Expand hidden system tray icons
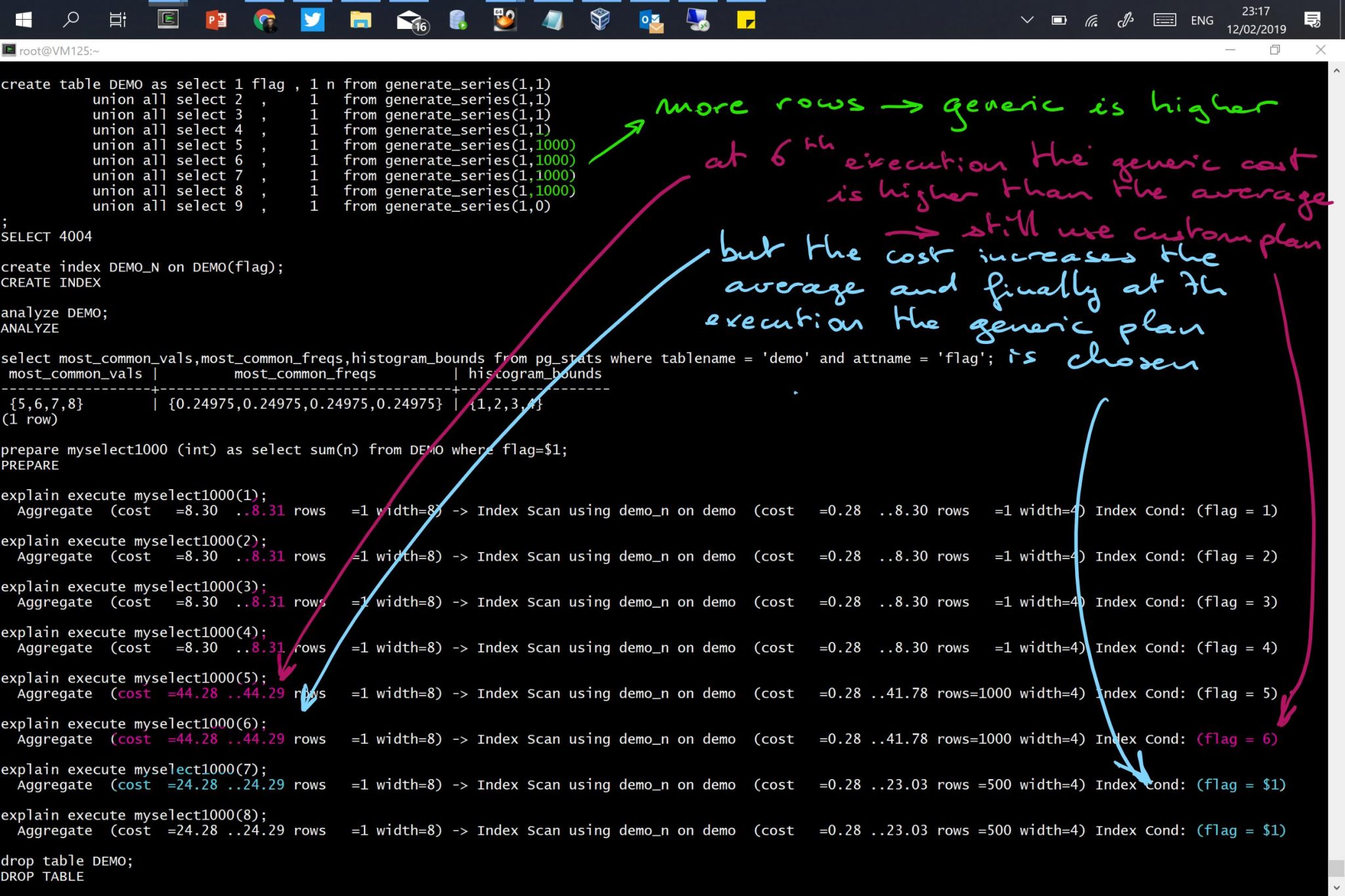 click(1026, 20)
